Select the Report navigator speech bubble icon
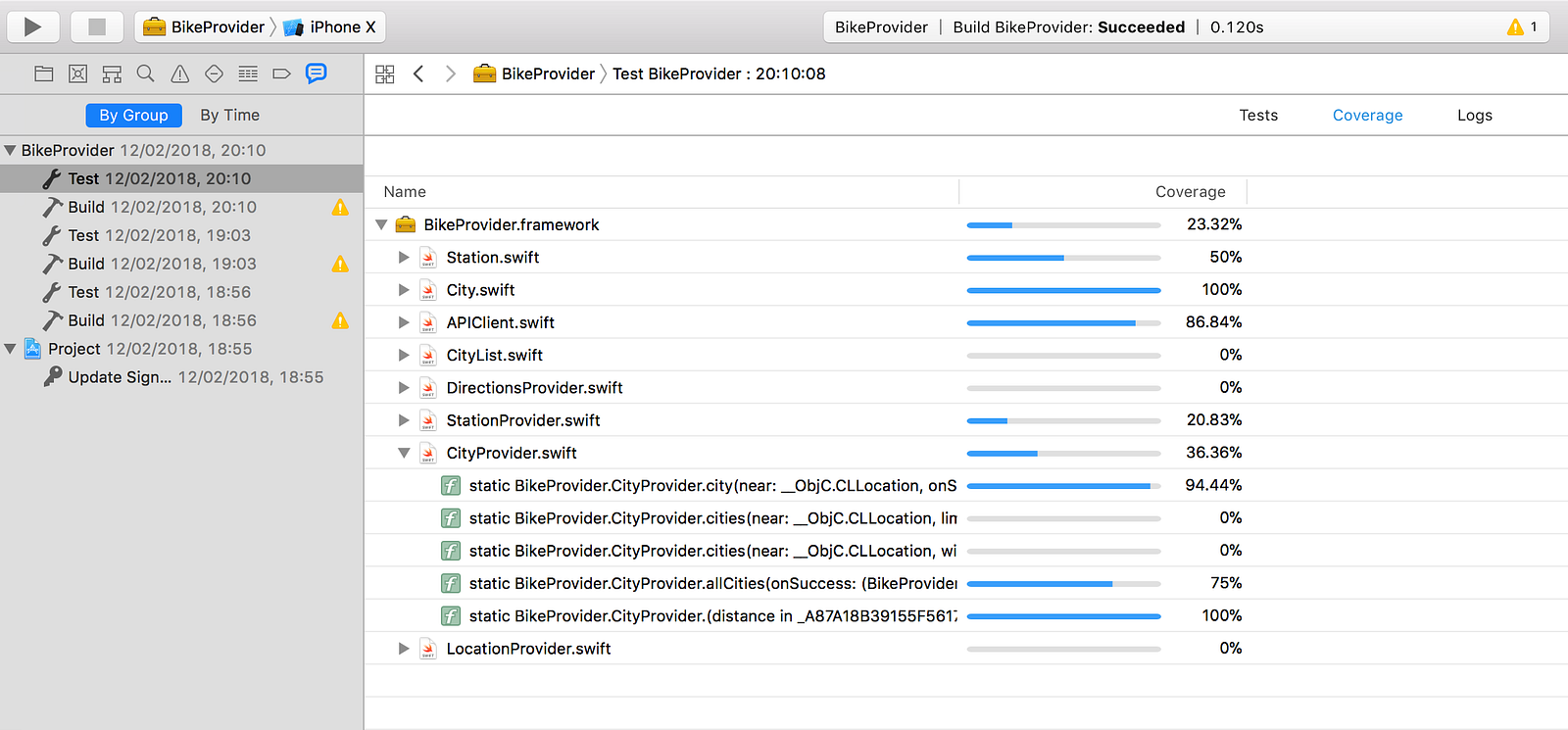 click(316, 73)
